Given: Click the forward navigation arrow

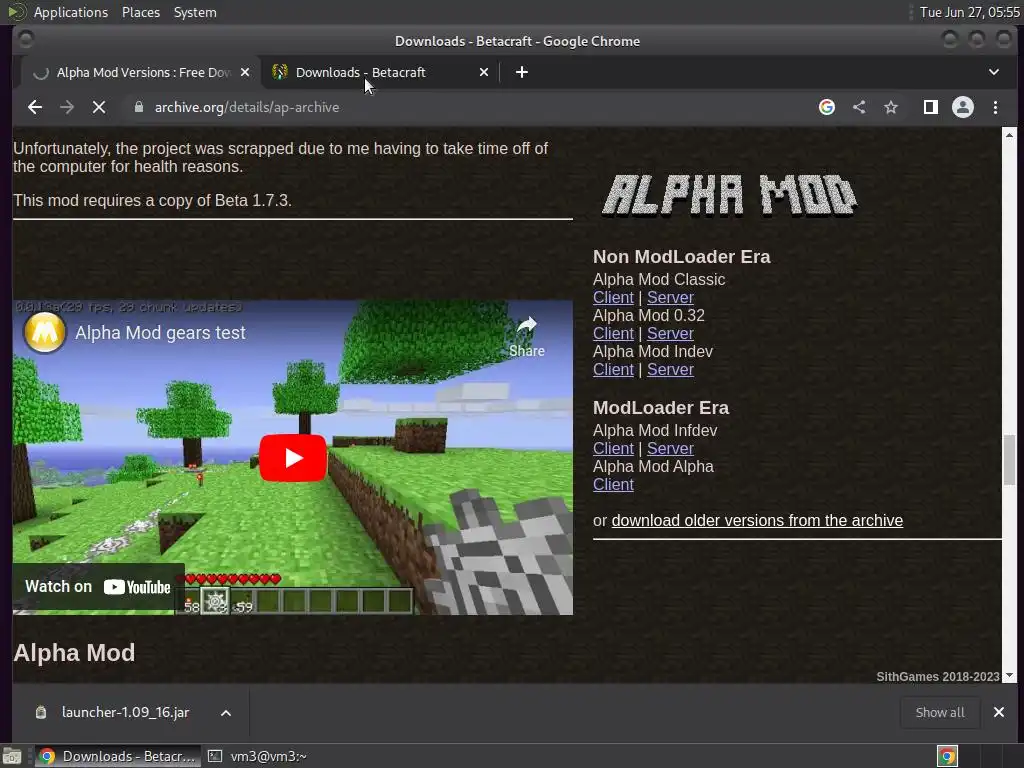Looking at the screenshot, I should tap(67, 107).
